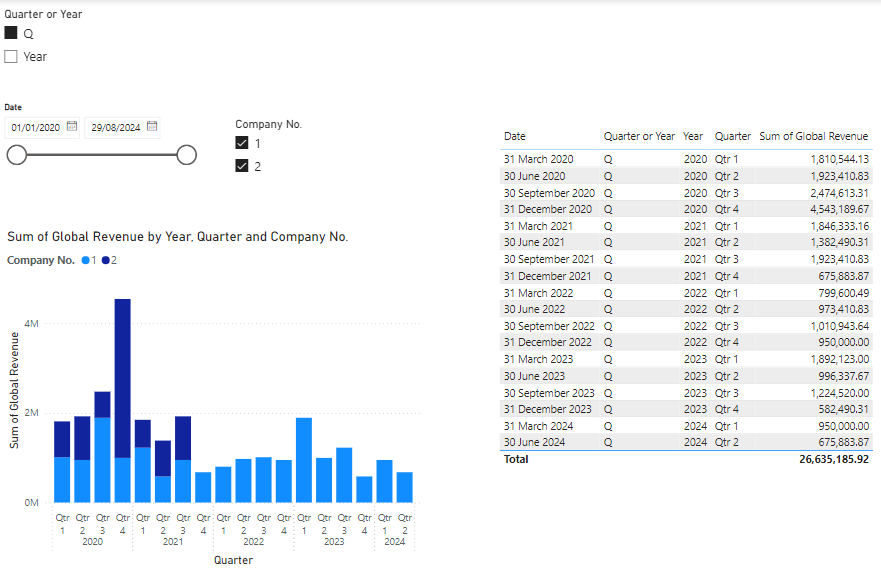Click the 31 March 2024 date cell
Image resolution: width=881 pixels, height=568 pixels.
point(538,426)
